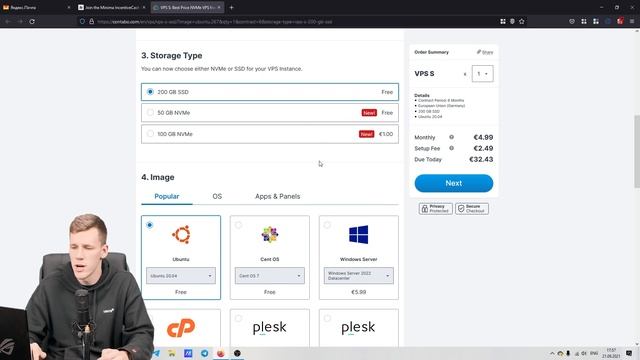
Task: Click the browser address bar URL
Action: click(x=214, y=22)
